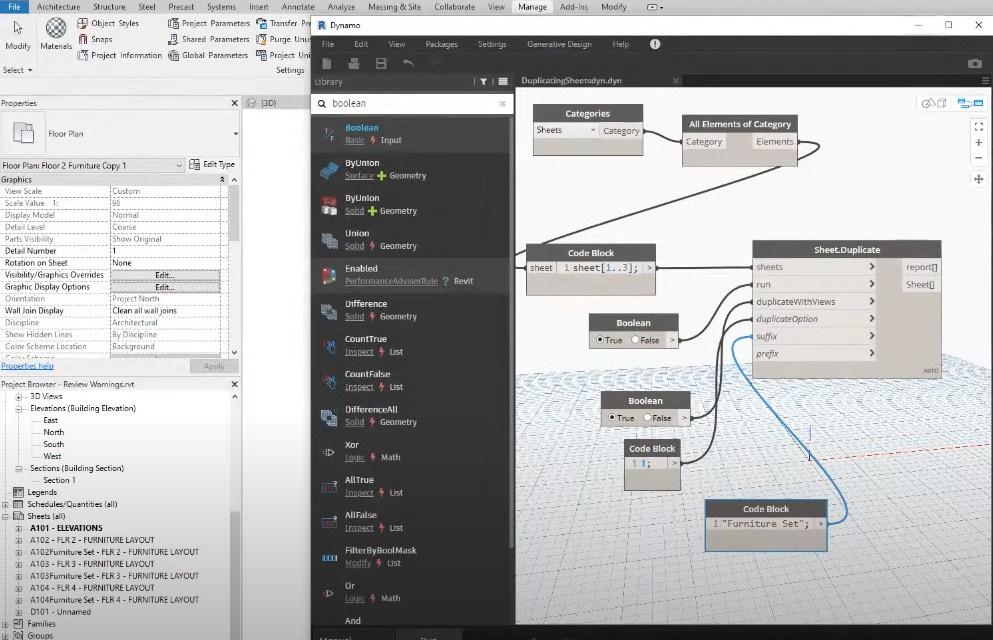Open the Manage ribbon tab in Revit
The width and height of the screenshot is (993, 640).
[532, 7]
